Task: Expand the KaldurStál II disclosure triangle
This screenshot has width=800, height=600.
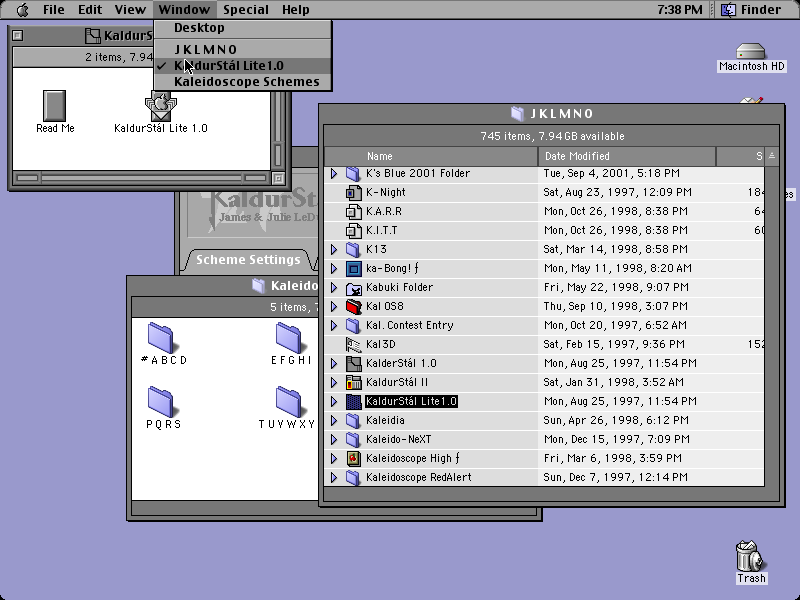Action: [x=334, y=382]
